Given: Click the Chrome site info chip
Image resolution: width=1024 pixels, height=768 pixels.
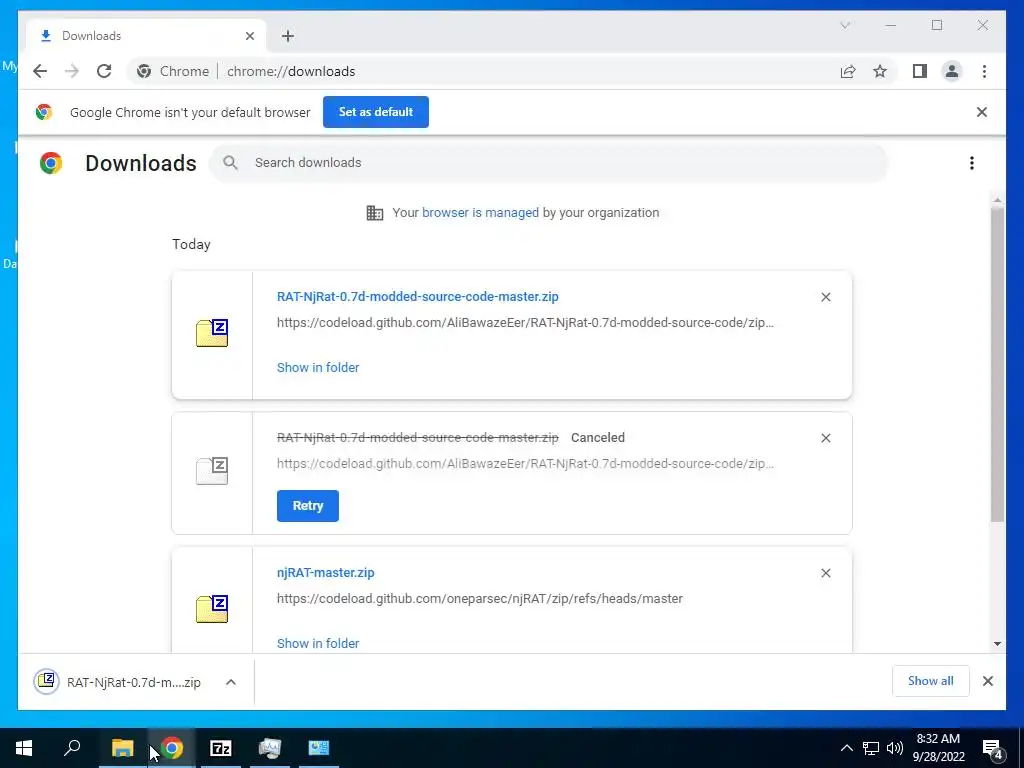Looking at the screenshot, I should tap(174, 71).
